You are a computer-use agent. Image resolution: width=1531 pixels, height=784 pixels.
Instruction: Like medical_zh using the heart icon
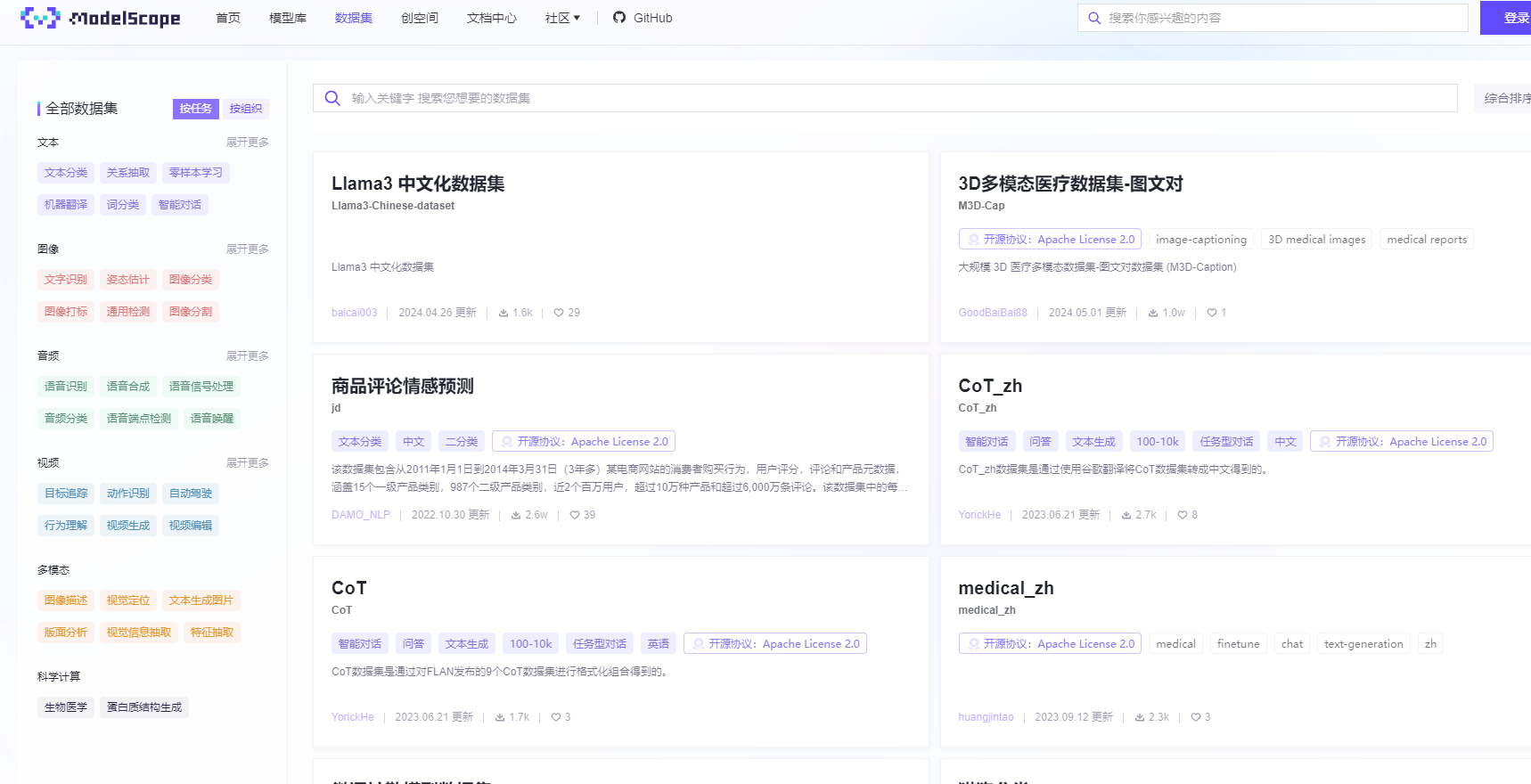click(x=1196, y=717)
